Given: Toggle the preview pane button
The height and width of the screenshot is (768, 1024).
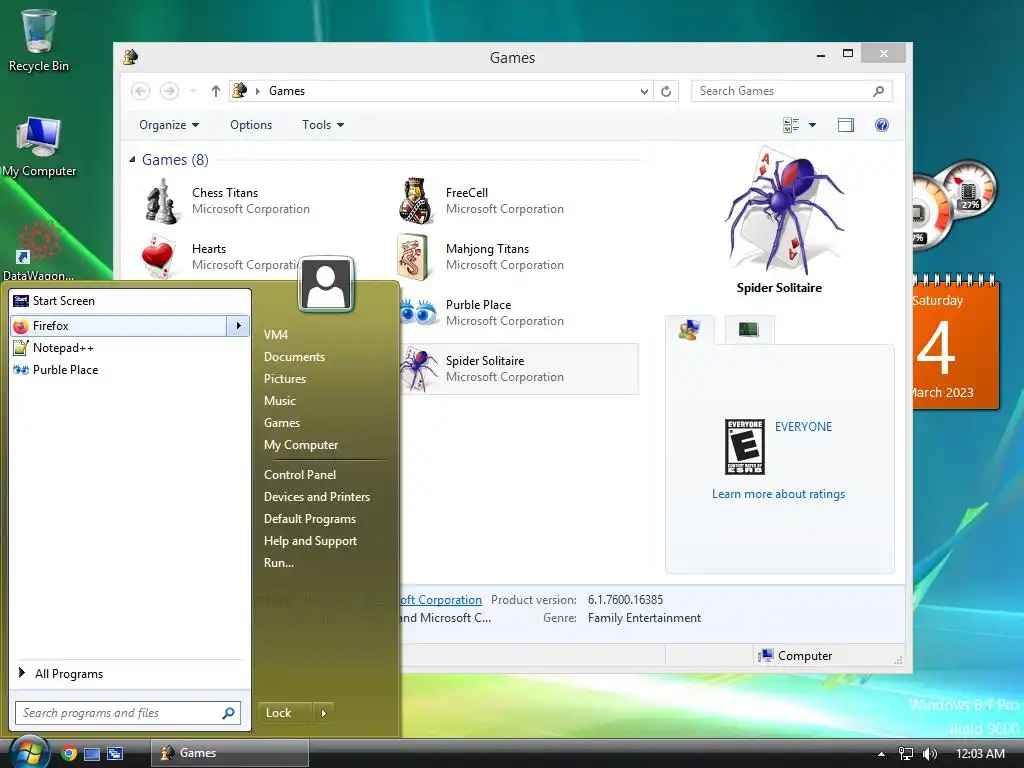Looking at the screenshot, I should point(846,125).
